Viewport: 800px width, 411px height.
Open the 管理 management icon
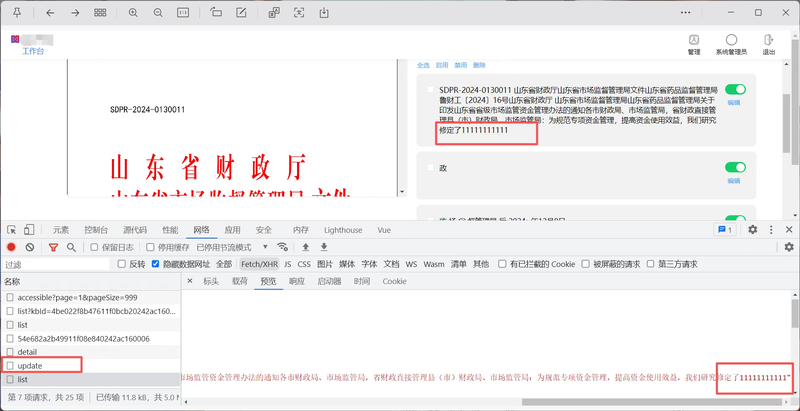point(694,44)
